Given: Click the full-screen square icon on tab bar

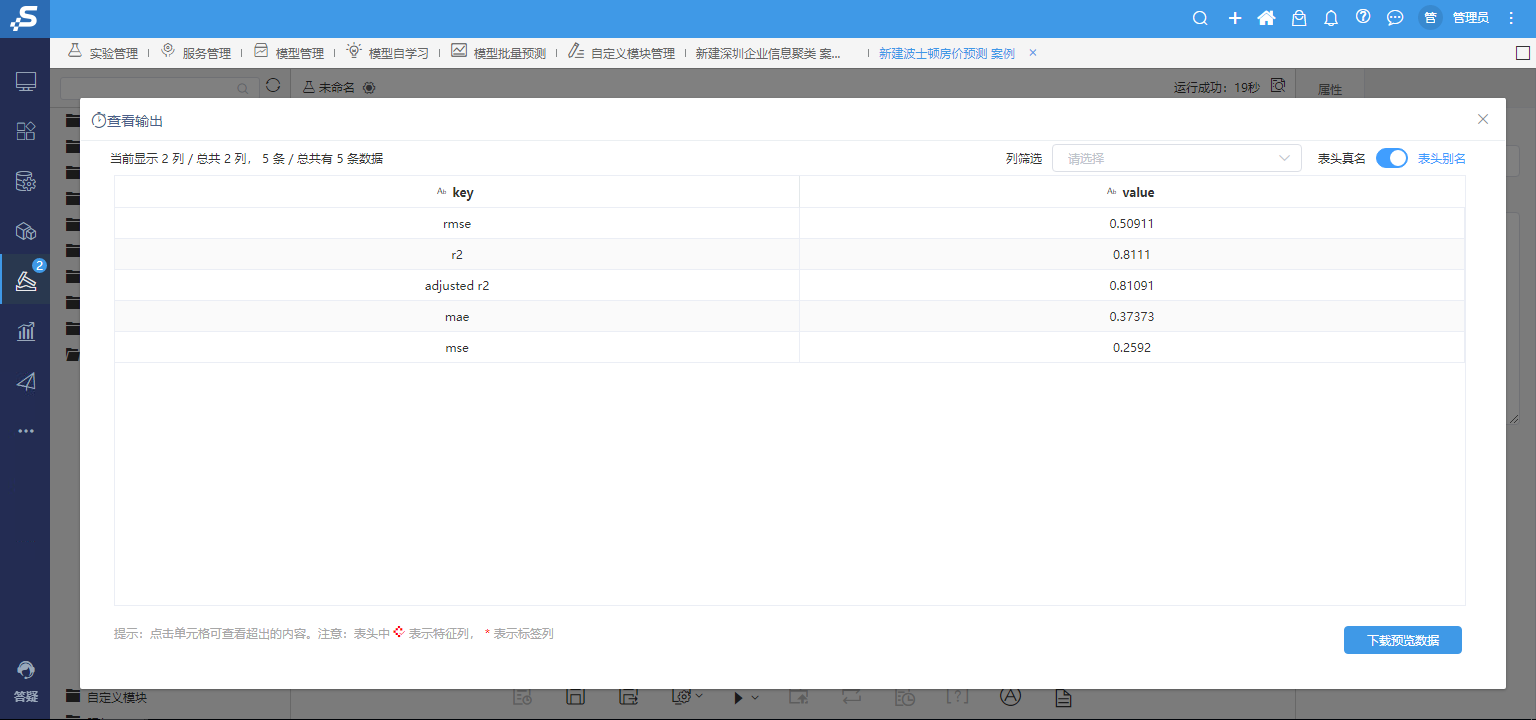Looking at the screenshot, I should pos(1522,53).
